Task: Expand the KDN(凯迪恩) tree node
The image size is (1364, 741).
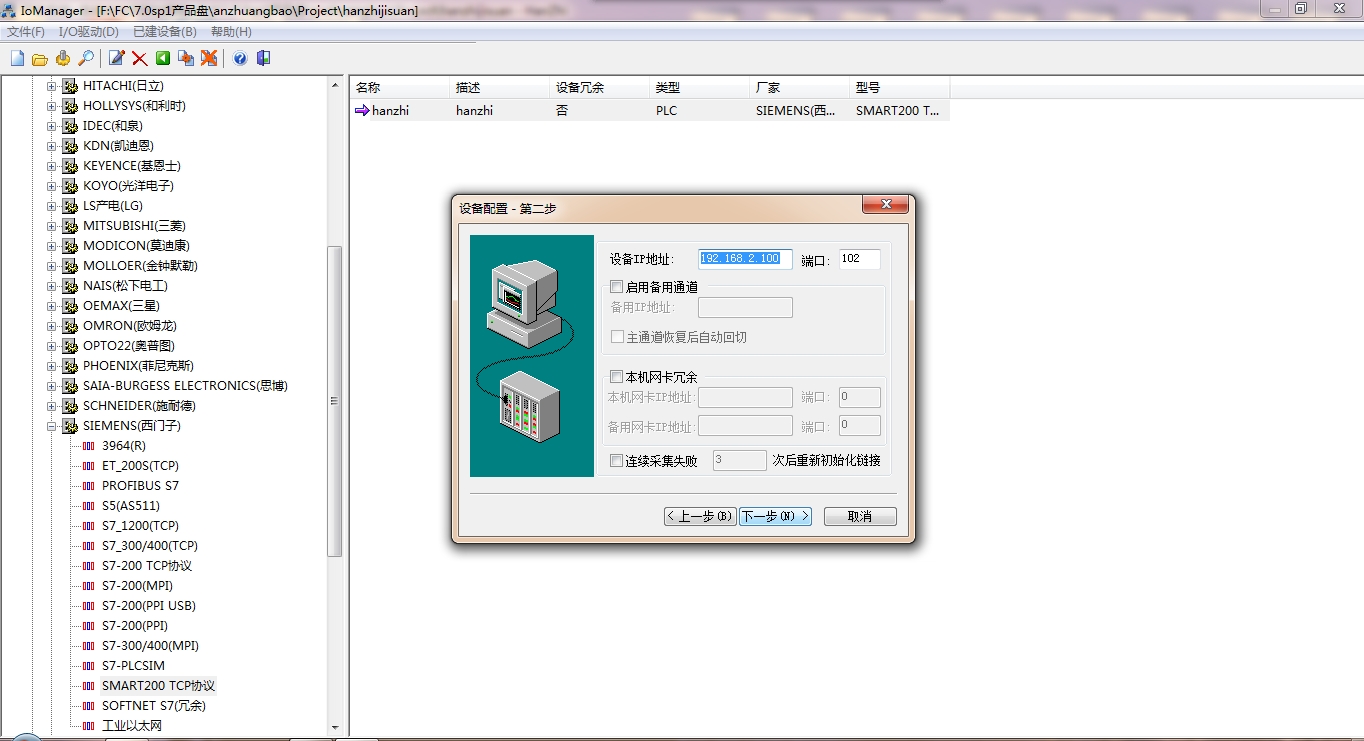Action: click(52, 146)
